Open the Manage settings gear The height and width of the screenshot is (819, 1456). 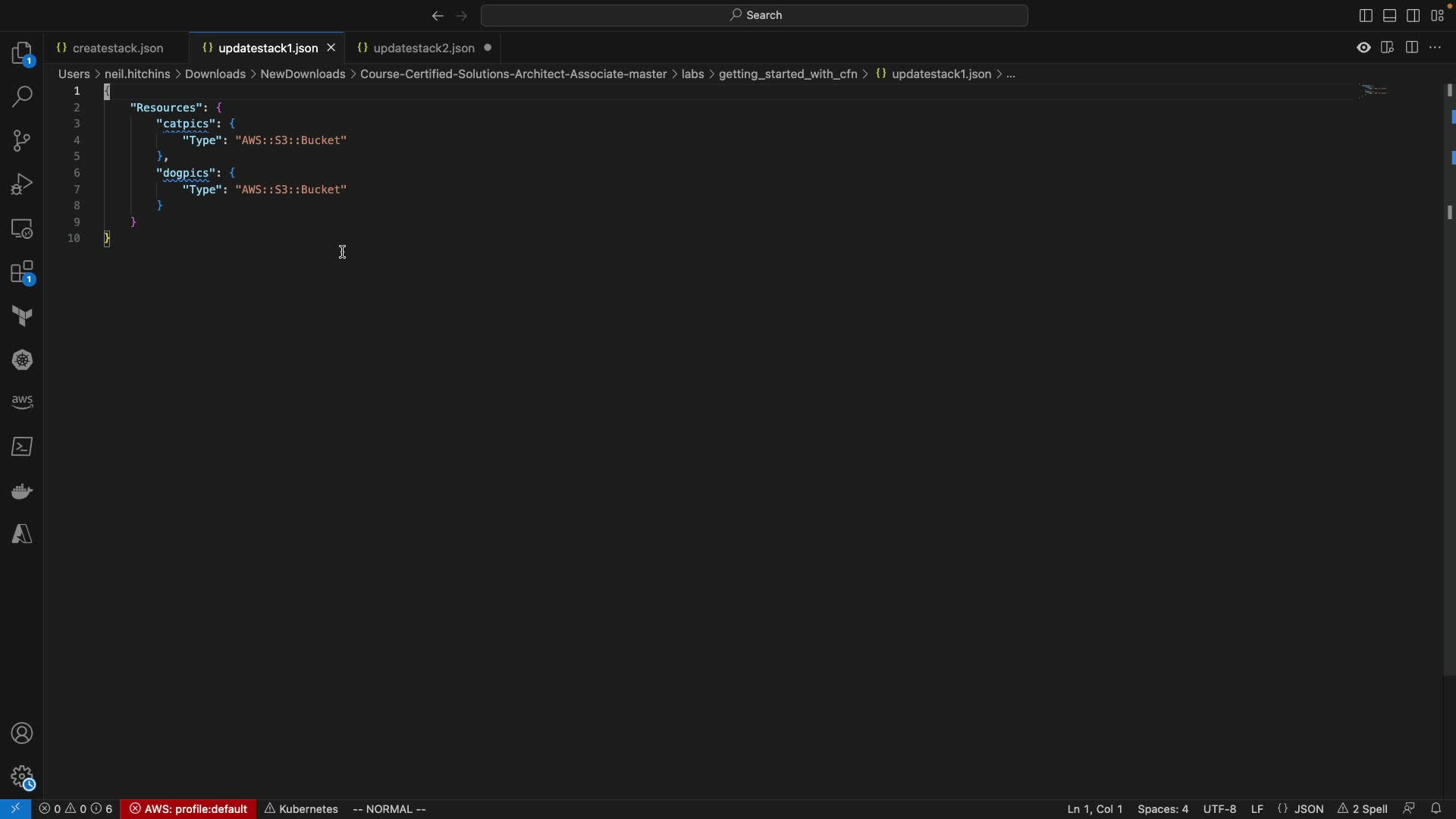coord(22,777)
